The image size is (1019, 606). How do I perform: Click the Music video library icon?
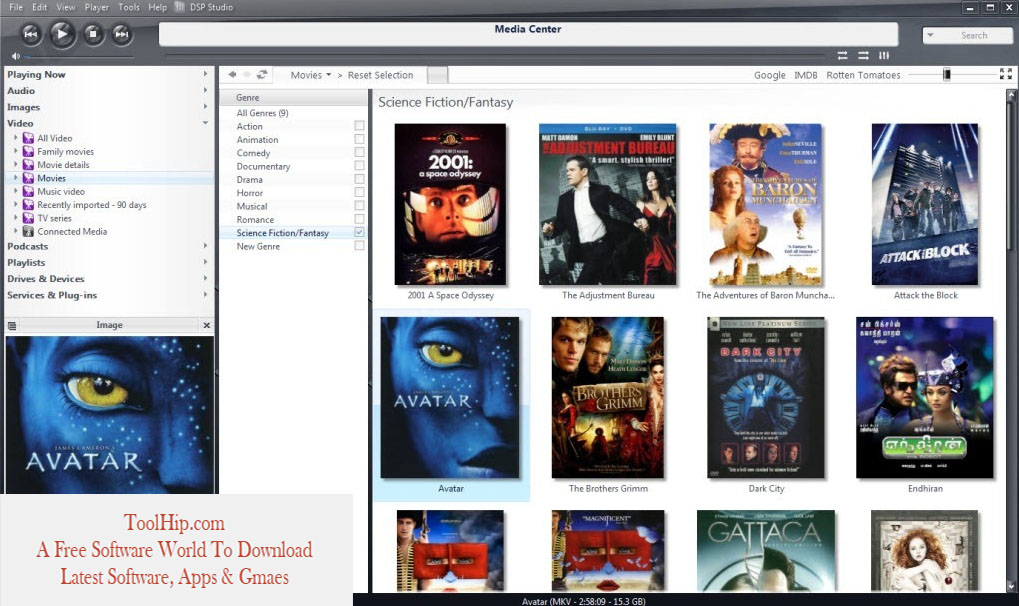click(x=28, y=191)
